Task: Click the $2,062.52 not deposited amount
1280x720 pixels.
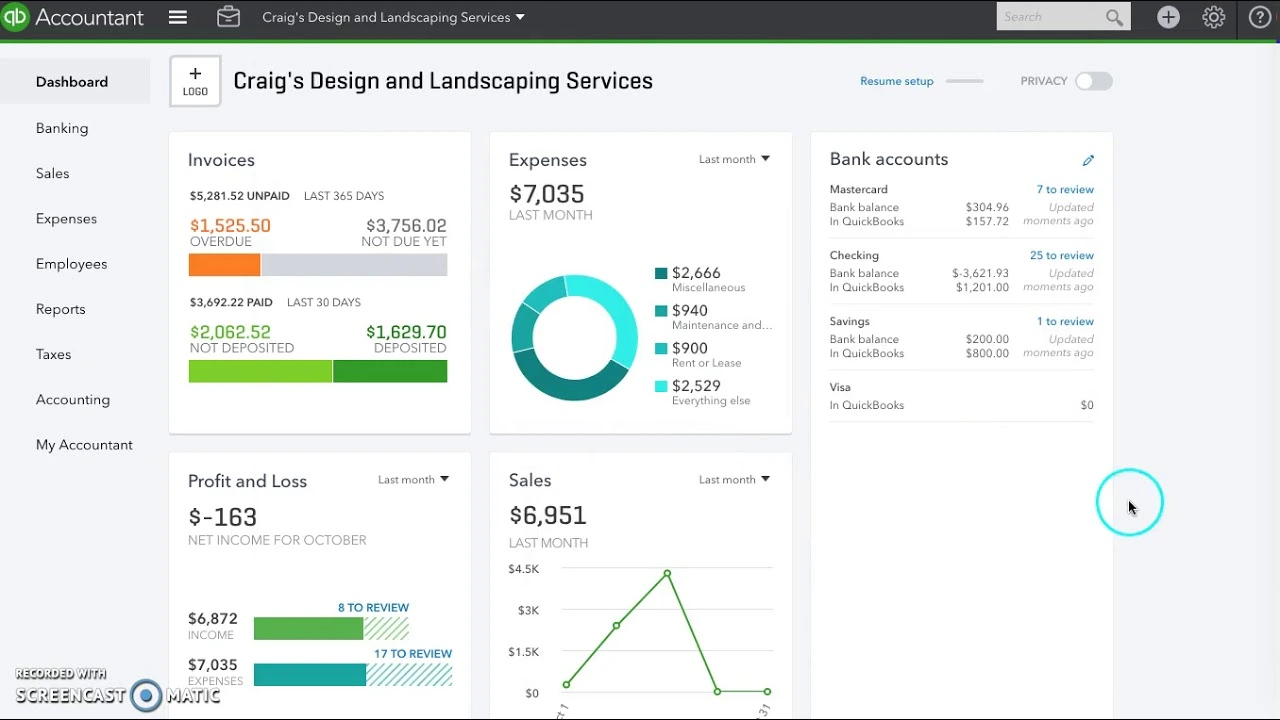Action: pos(230,332)
